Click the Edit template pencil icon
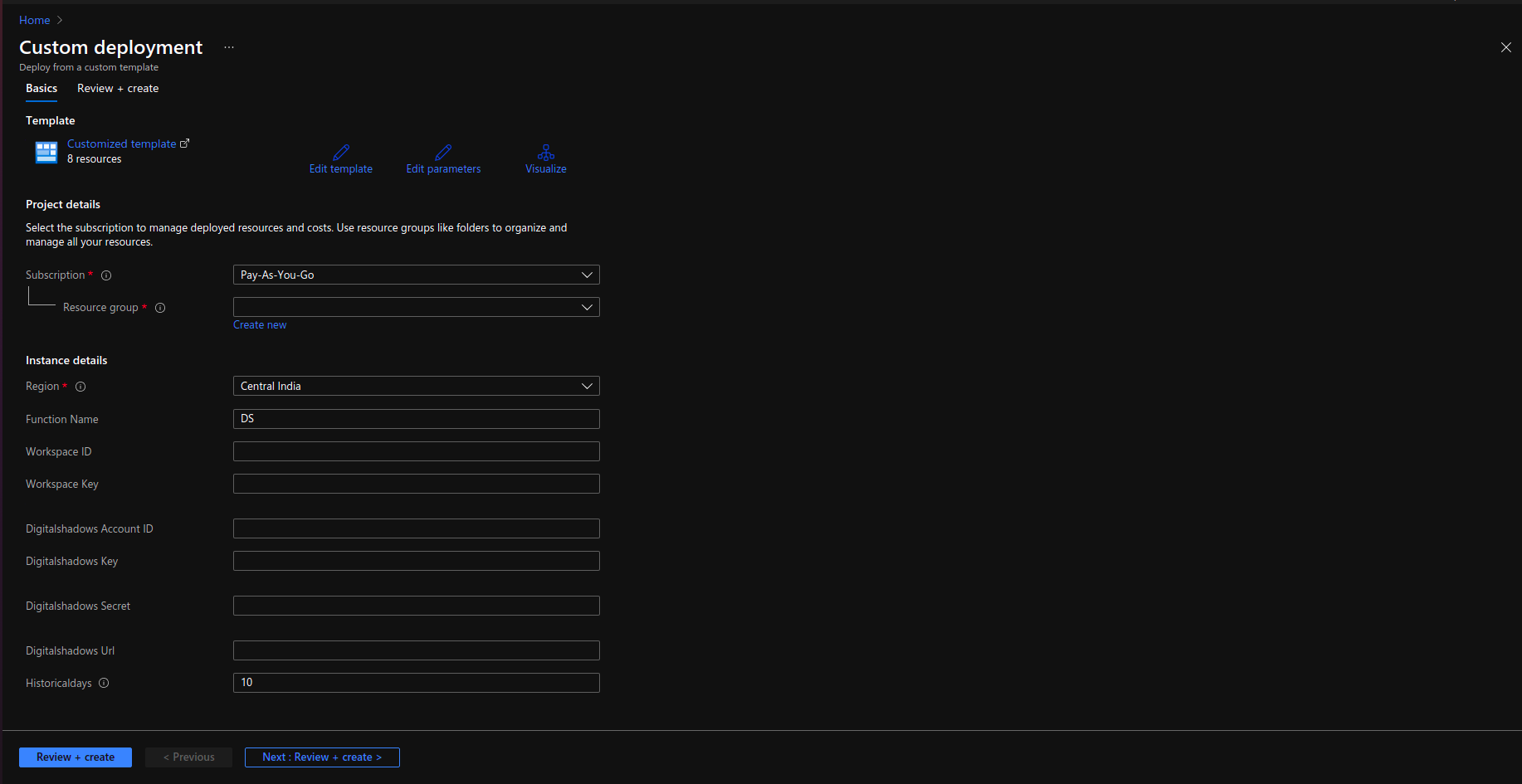The height and width of the screenshot is (784, 1522). click(341, 153)
